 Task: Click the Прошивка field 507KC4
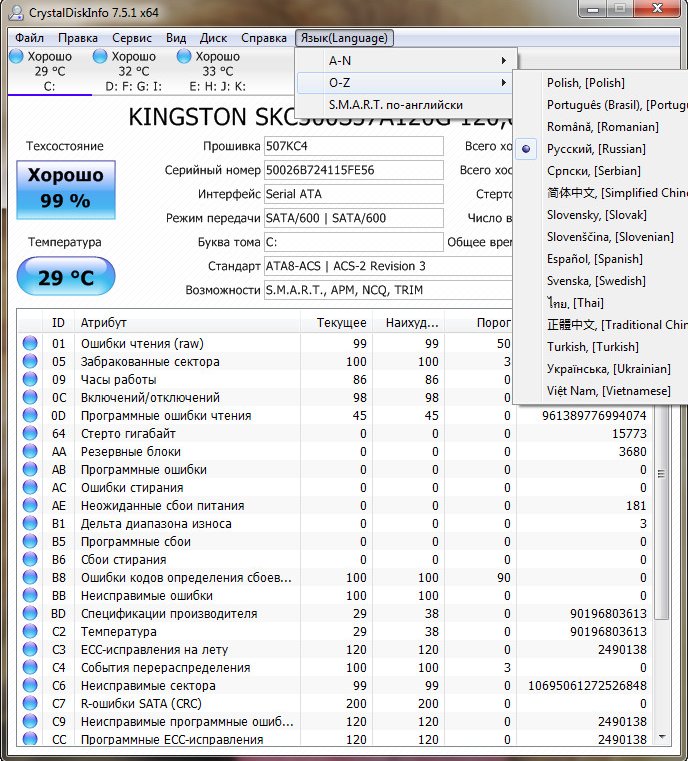coord(354,146)
